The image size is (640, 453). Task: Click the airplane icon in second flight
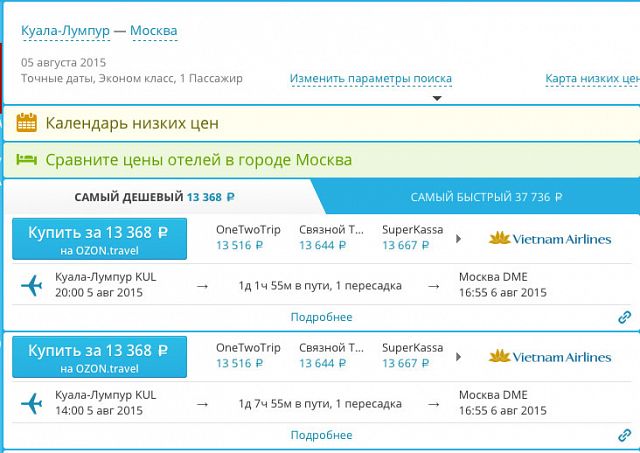tap(32, 403)
